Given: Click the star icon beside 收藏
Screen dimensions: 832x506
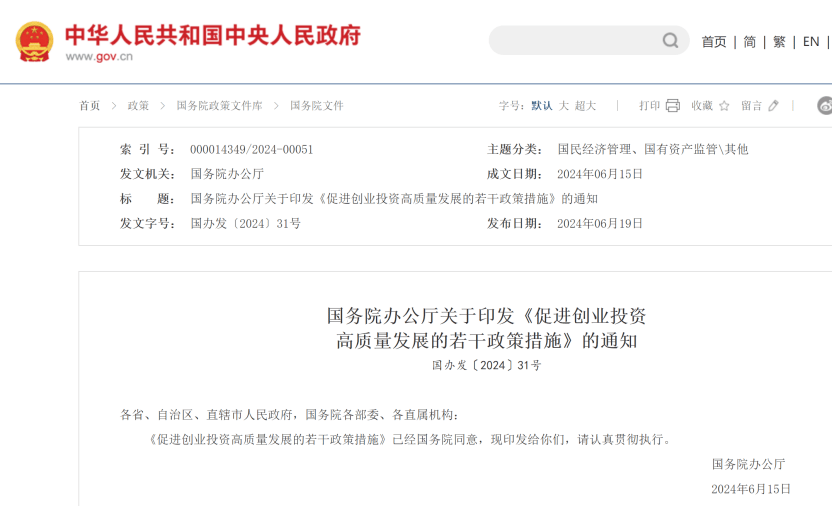Looking at the screenshot, I should (x=724, y=106).
